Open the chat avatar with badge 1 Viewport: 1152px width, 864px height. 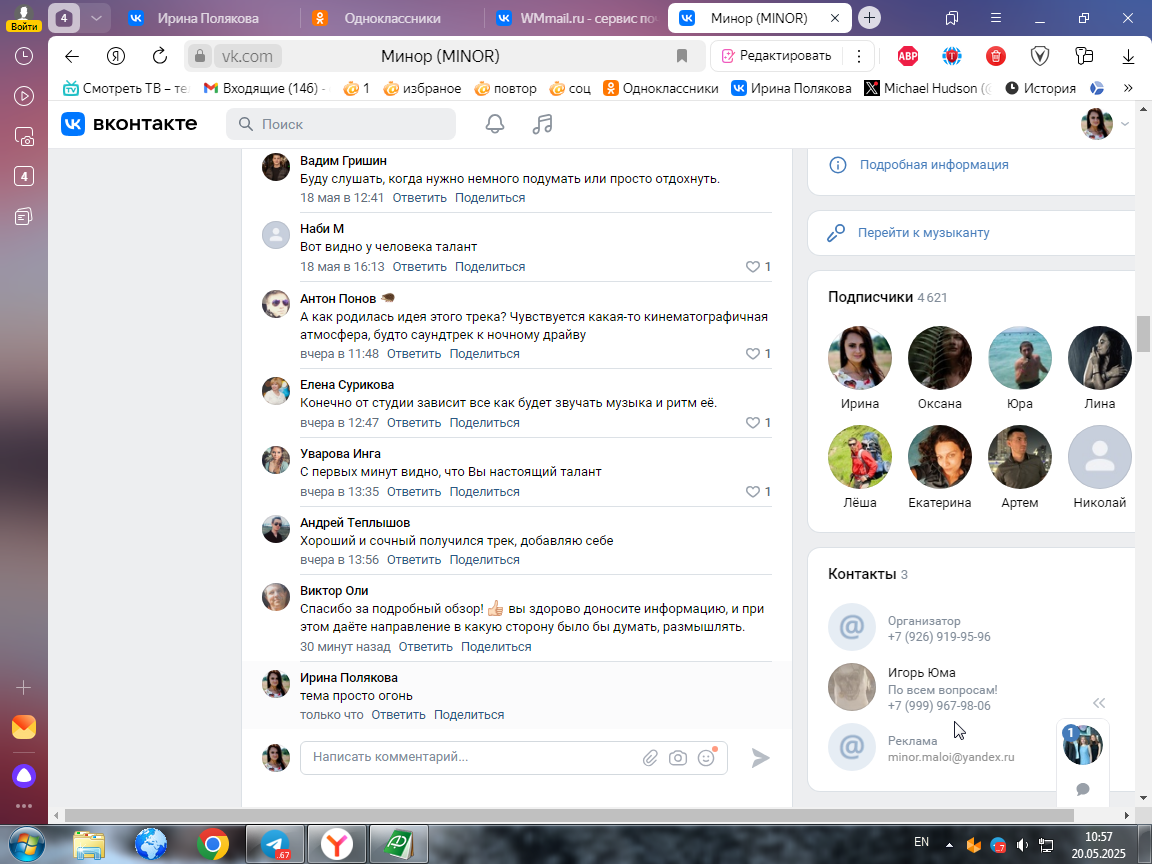click(1082, 745)
